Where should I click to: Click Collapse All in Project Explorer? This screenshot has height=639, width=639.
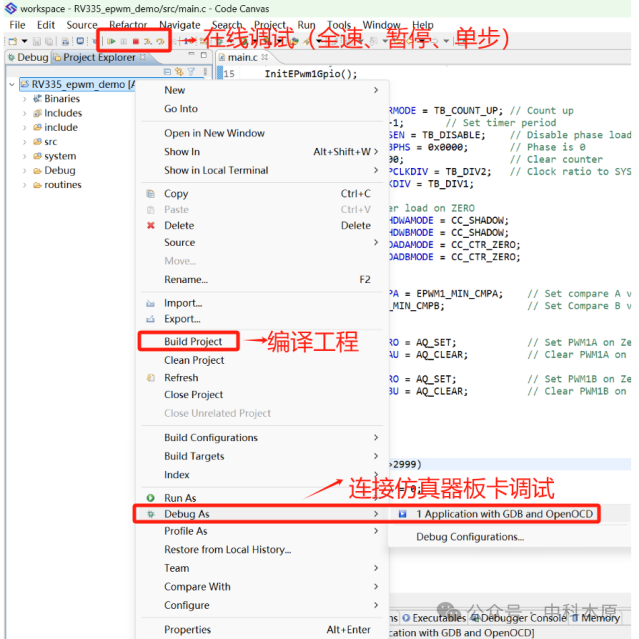pos(167,72)
